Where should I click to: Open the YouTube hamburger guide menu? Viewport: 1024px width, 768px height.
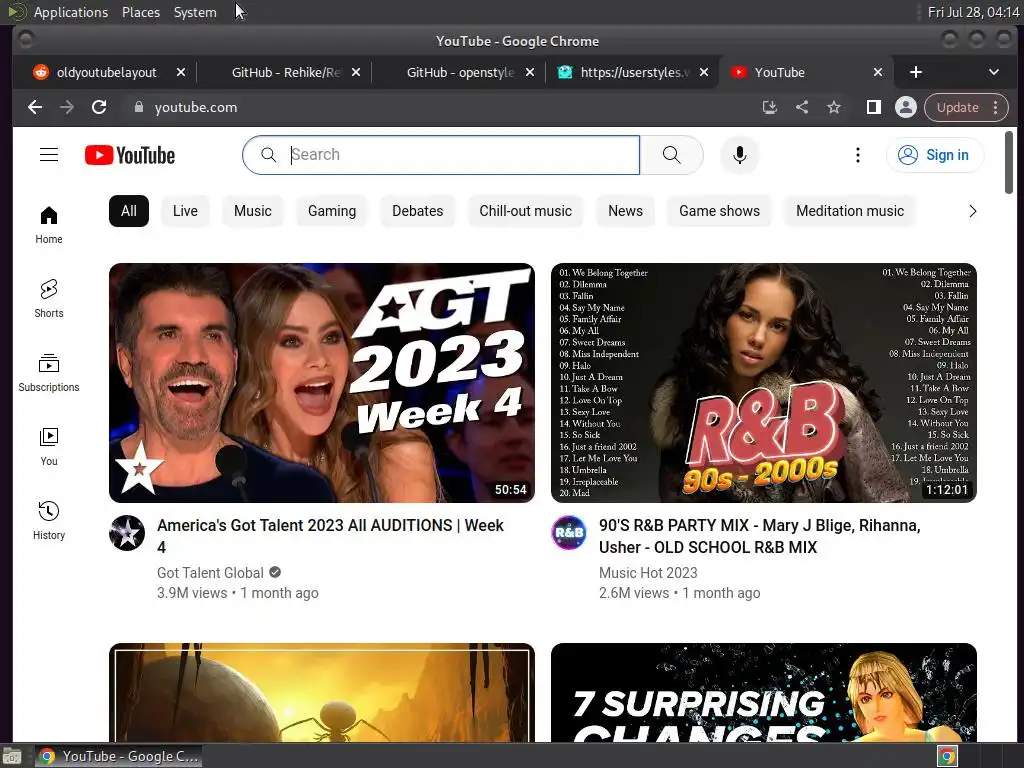click(x=49, y=155)
